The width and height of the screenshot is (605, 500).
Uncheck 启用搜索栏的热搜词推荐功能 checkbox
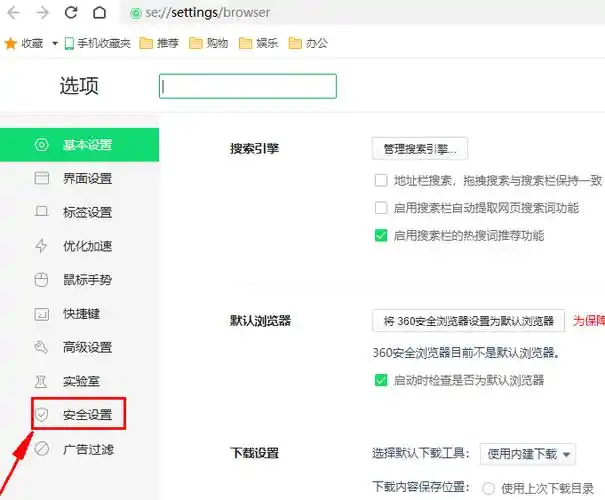[380, 236]
